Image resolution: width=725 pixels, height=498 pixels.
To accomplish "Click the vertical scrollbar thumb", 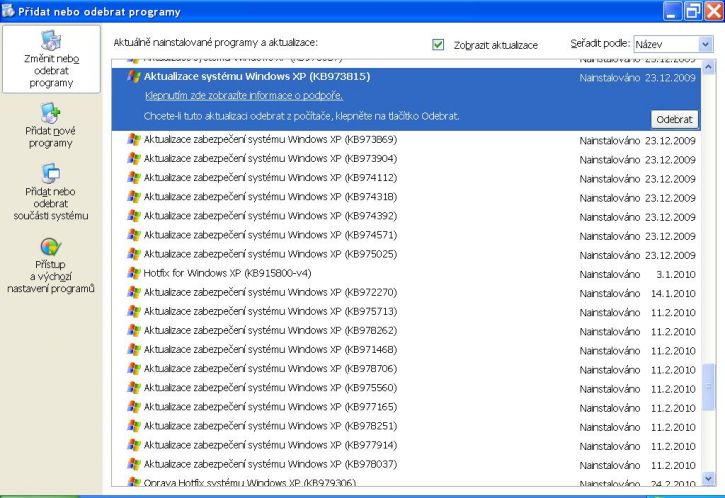I will (x=708, y=387).
